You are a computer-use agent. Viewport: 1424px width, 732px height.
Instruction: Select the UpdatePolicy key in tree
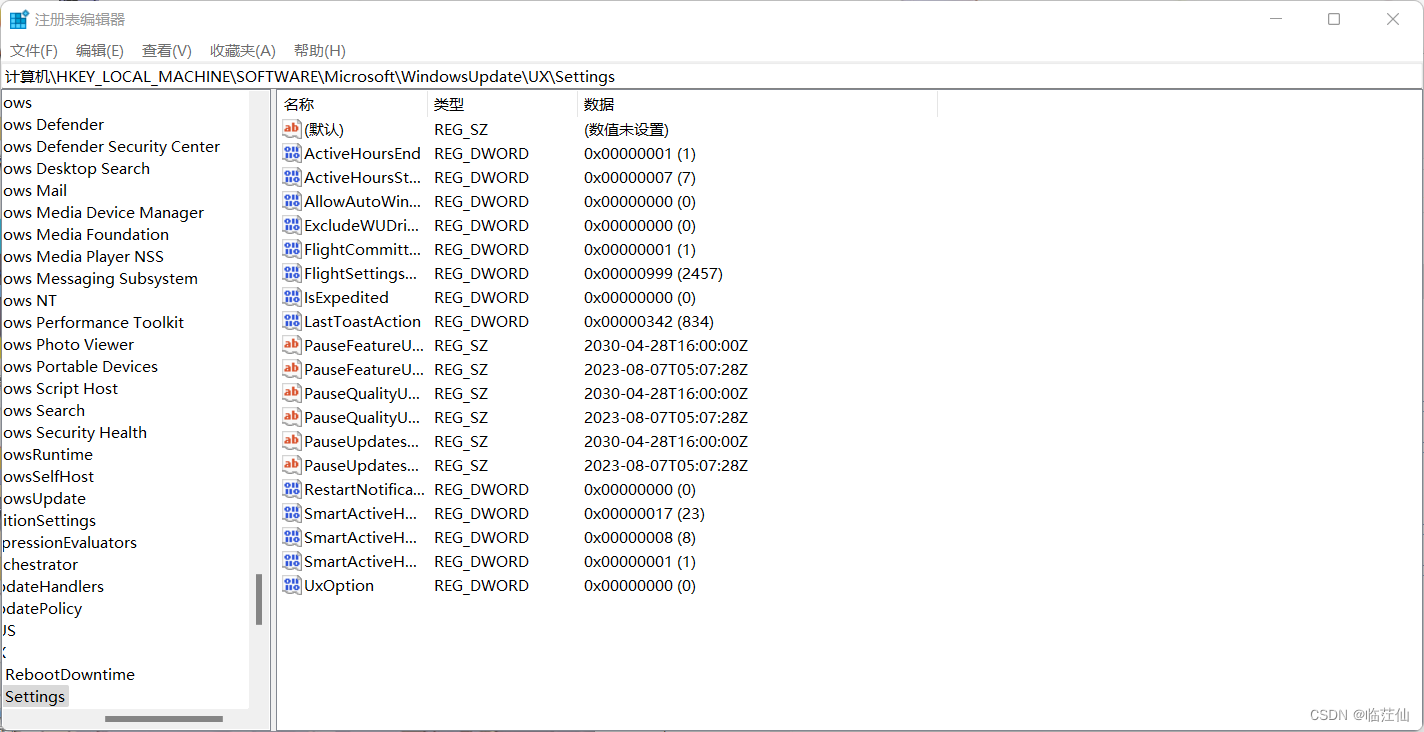coord(41,608)
